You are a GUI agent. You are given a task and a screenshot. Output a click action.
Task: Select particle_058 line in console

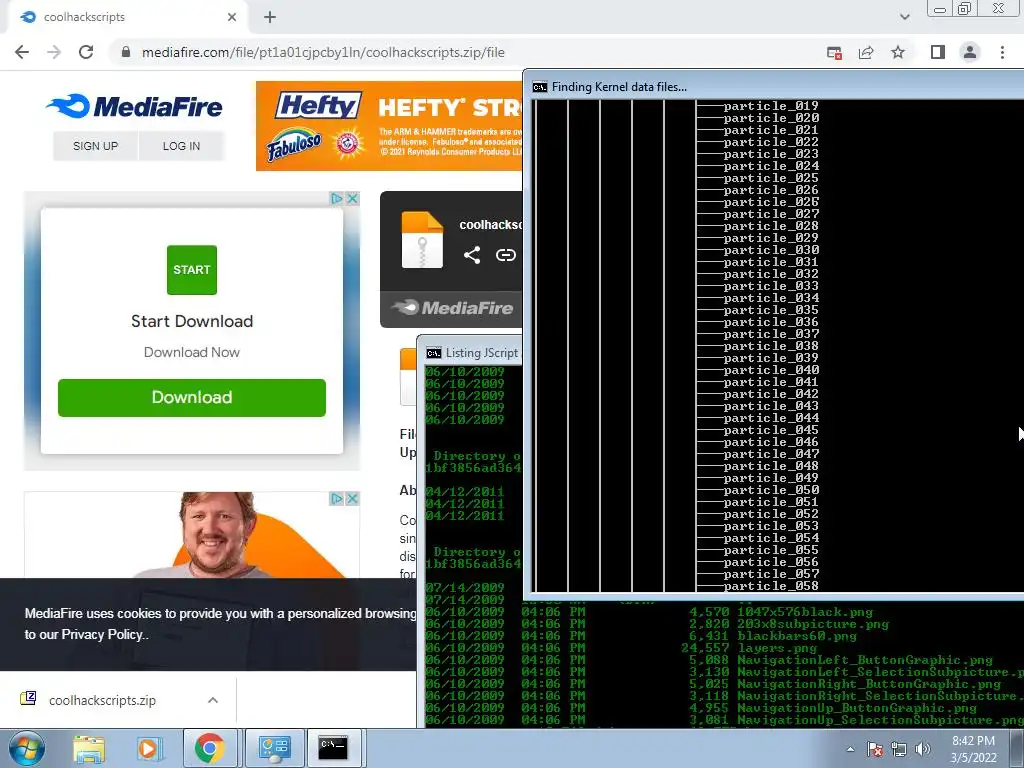(x=771, y=586)
